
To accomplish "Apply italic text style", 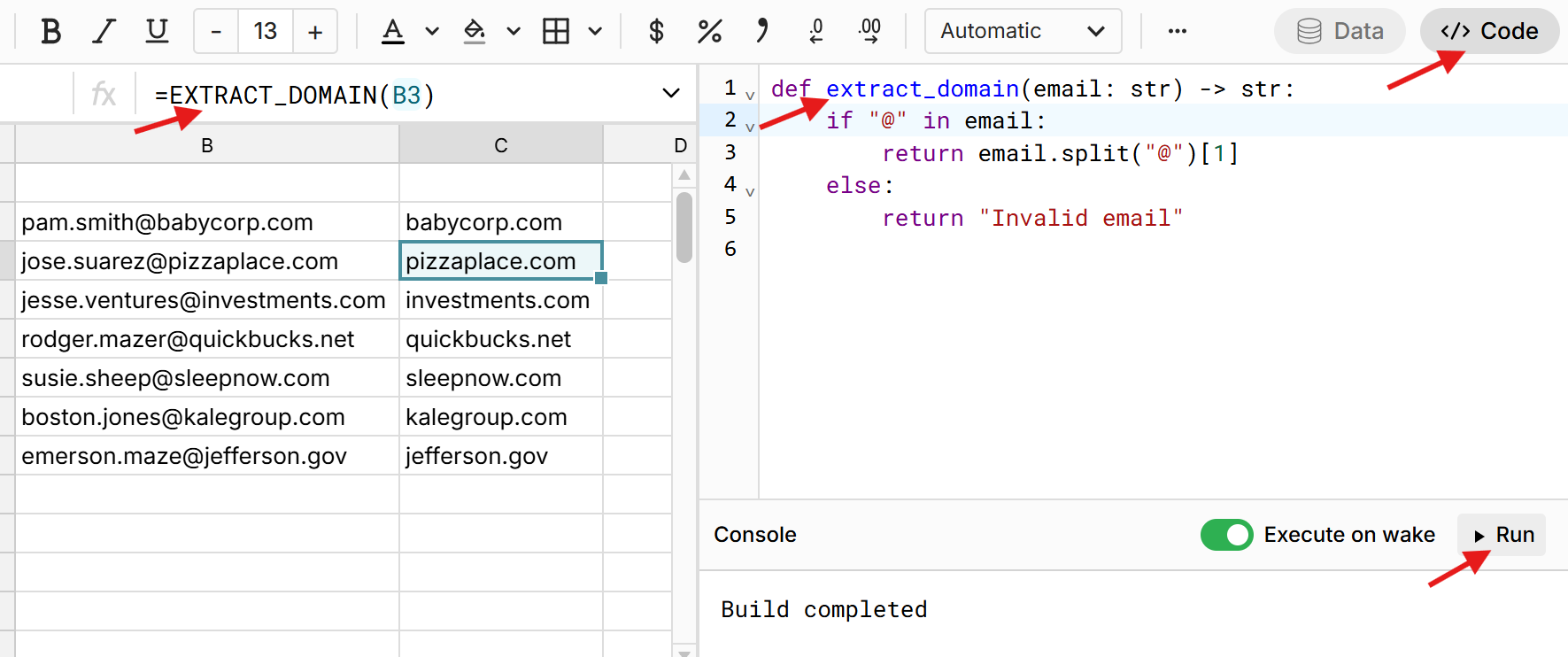I will point(104,32).
